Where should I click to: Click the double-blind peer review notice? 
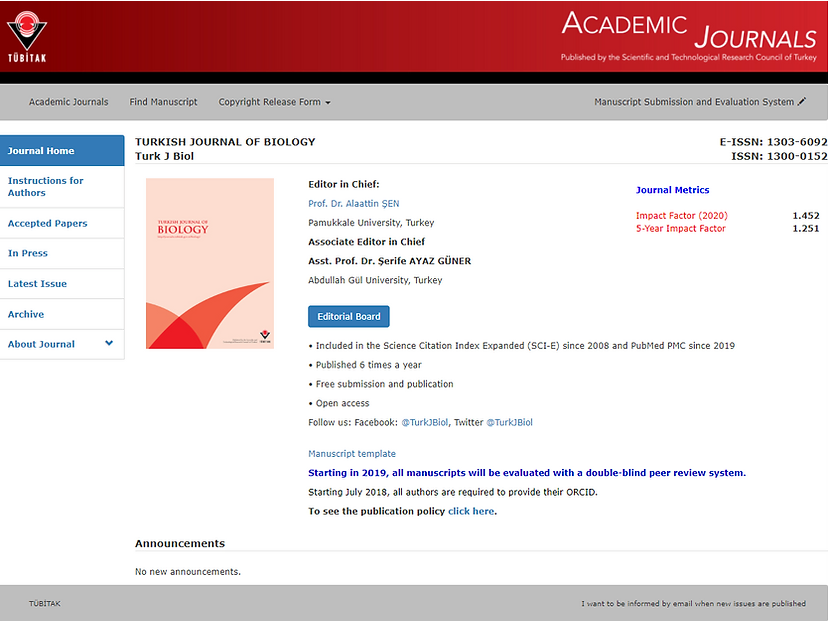(527, 473)
